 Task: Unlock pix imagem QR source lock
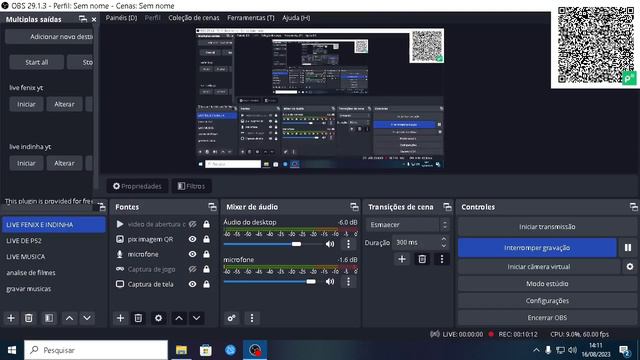click(x=207, y=239)
